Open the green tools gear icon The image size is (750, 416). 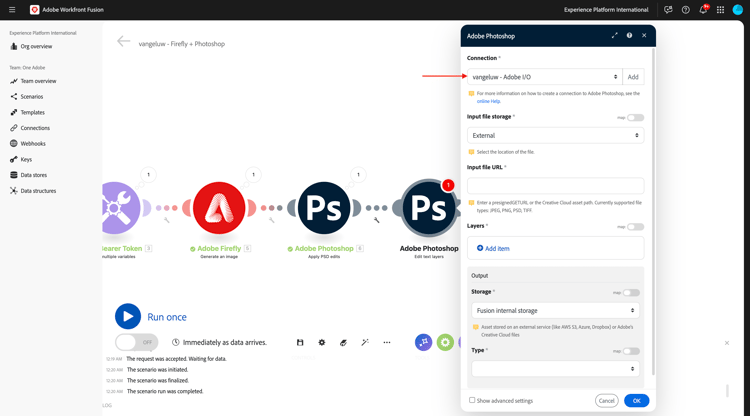[x=445, y=342]
